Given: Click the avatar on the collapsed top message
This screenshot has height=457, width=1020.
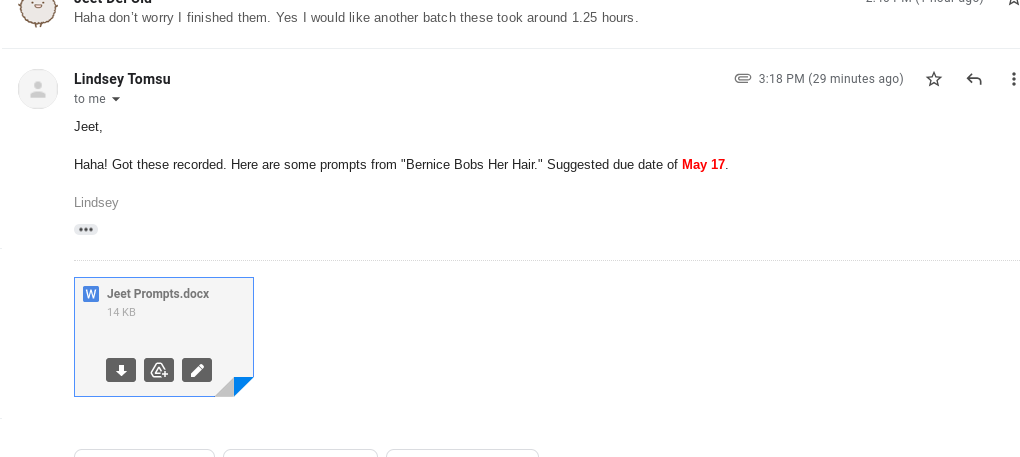Looking at the screenshot, I should pos(38,10).
